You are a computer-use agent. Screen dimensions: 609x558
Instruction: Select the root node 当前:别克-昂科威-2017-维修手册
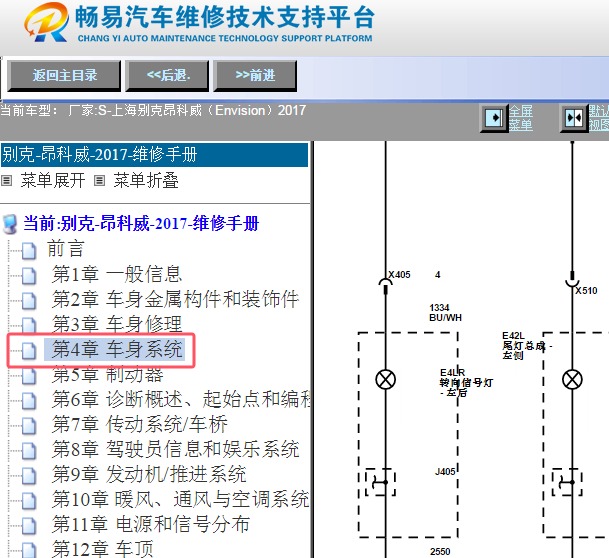click(141, 224)
